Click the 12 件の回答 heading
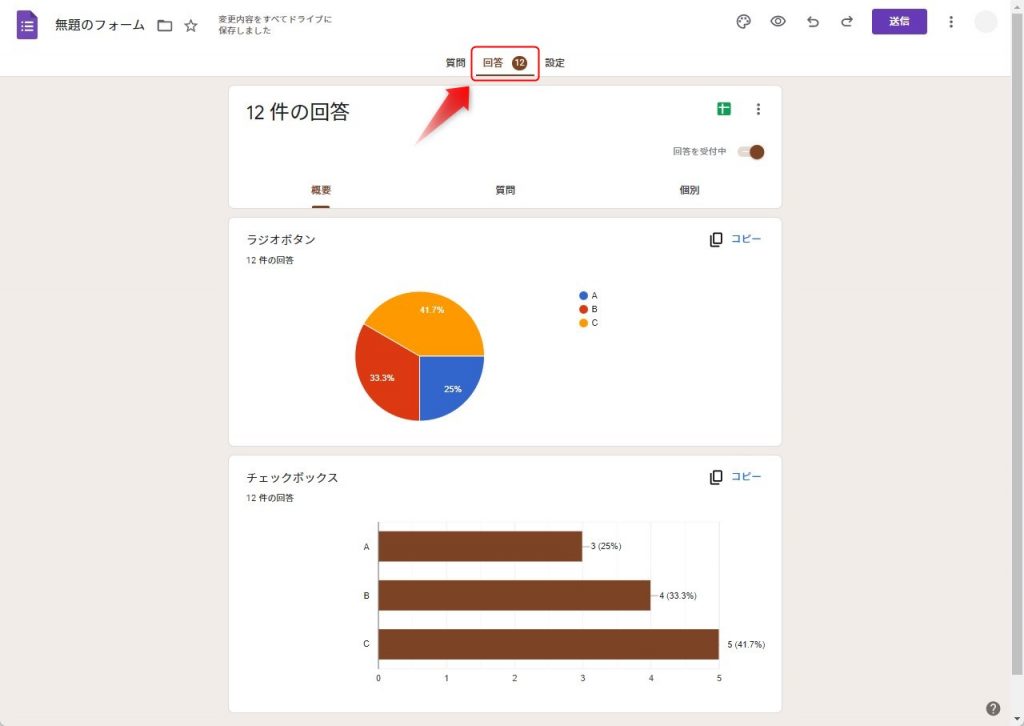 coord(298,112)
